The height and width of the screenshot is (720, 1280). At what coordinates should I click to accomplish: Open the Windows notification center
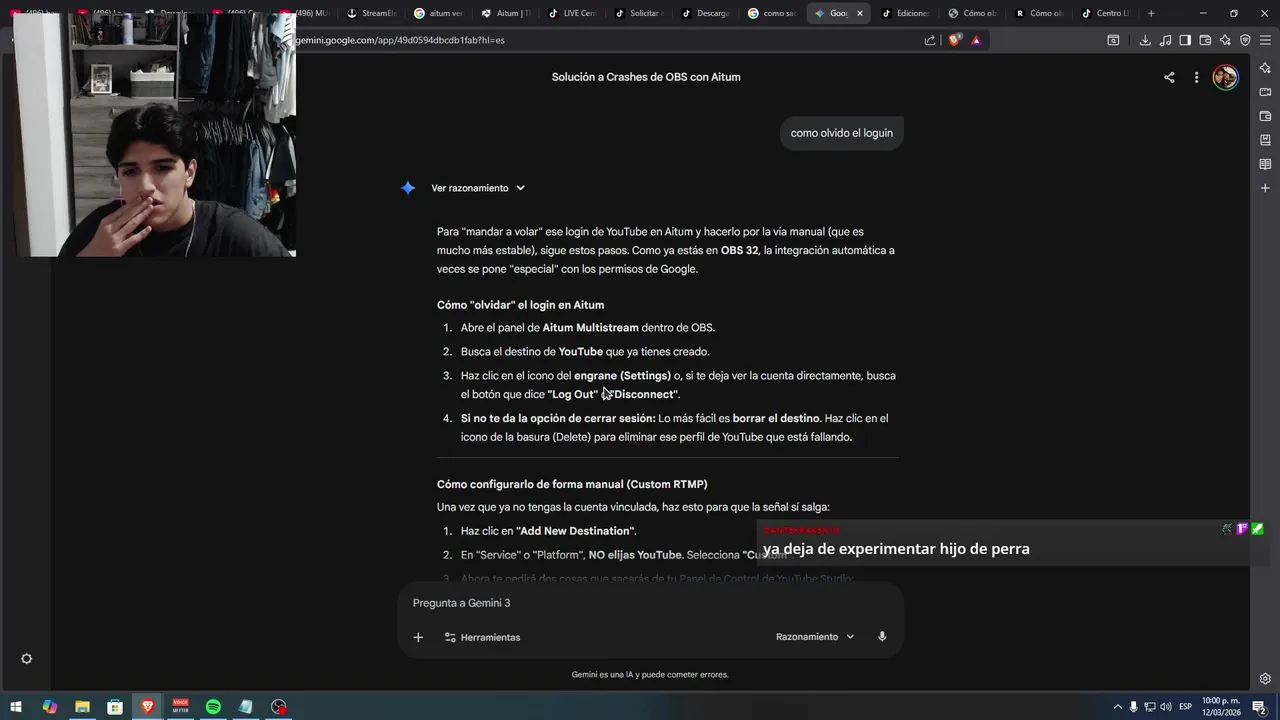point(1259,707)
